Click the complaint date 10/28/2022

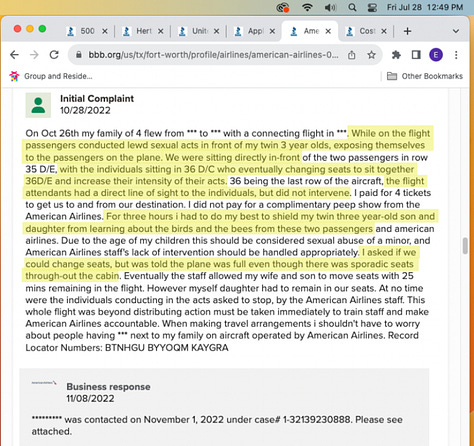point(85,110)
